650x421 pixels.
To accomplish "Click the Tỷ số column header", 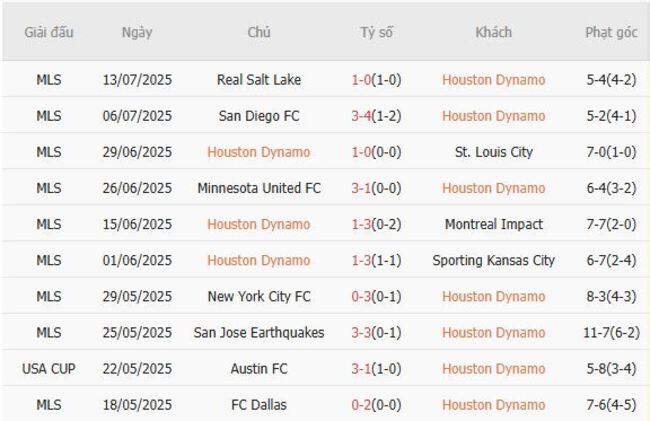I will [376, 33].
